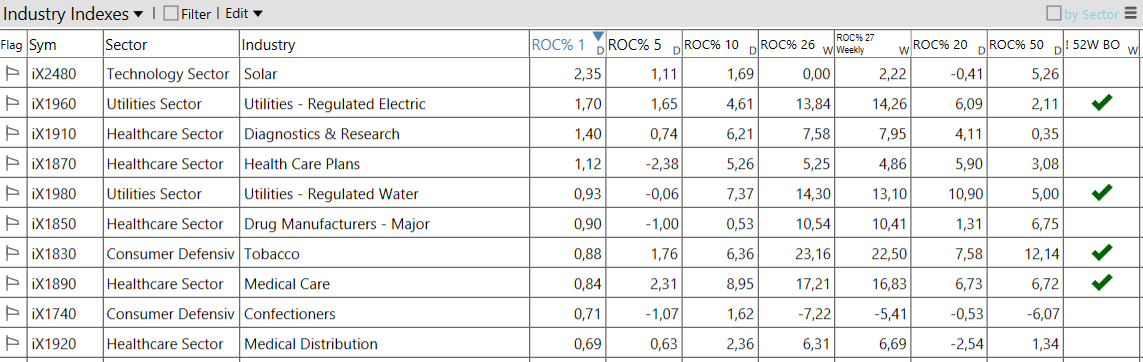The image size is (1143, 362).
Task: Open the hamburger menu icon at top right
Action: 1130,13
